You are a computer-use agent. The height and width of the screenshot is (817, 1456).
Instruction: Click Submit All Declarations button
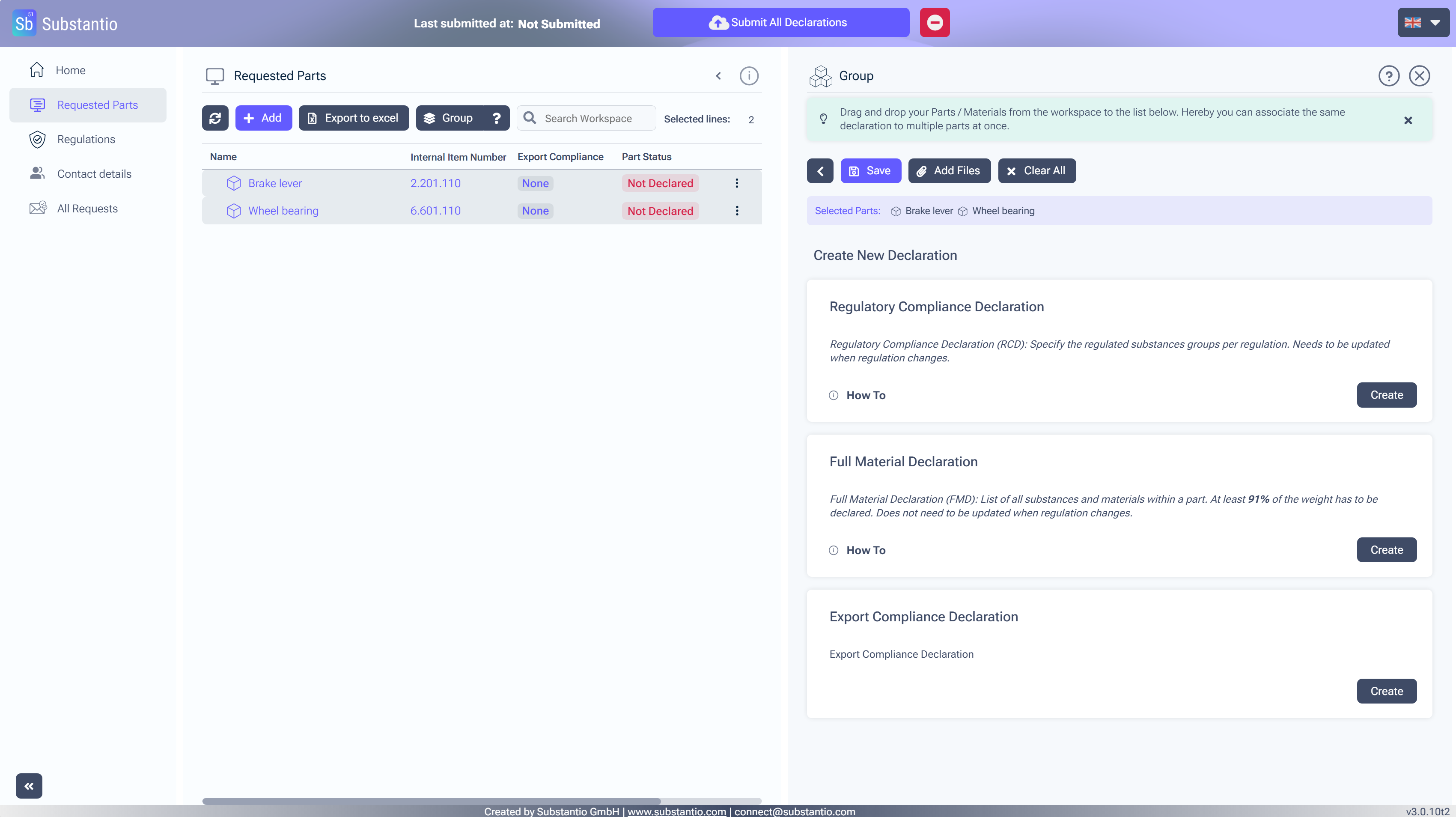[780, 23]
